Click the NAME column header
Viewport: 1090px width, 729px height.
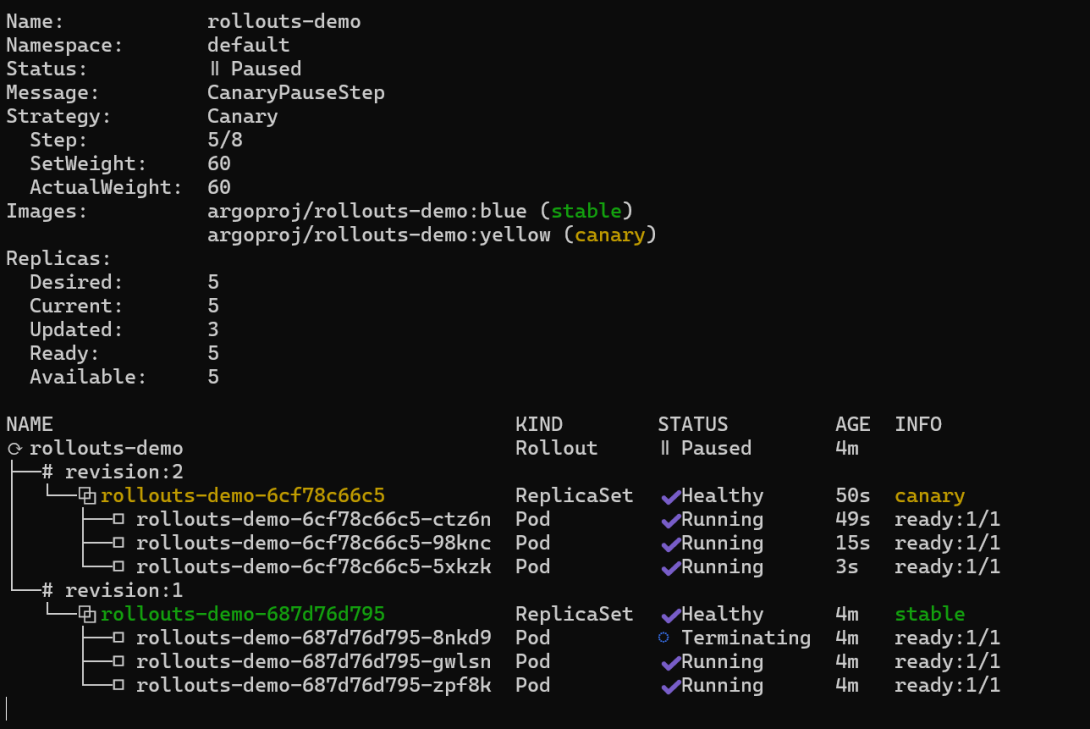click(29, 424)
